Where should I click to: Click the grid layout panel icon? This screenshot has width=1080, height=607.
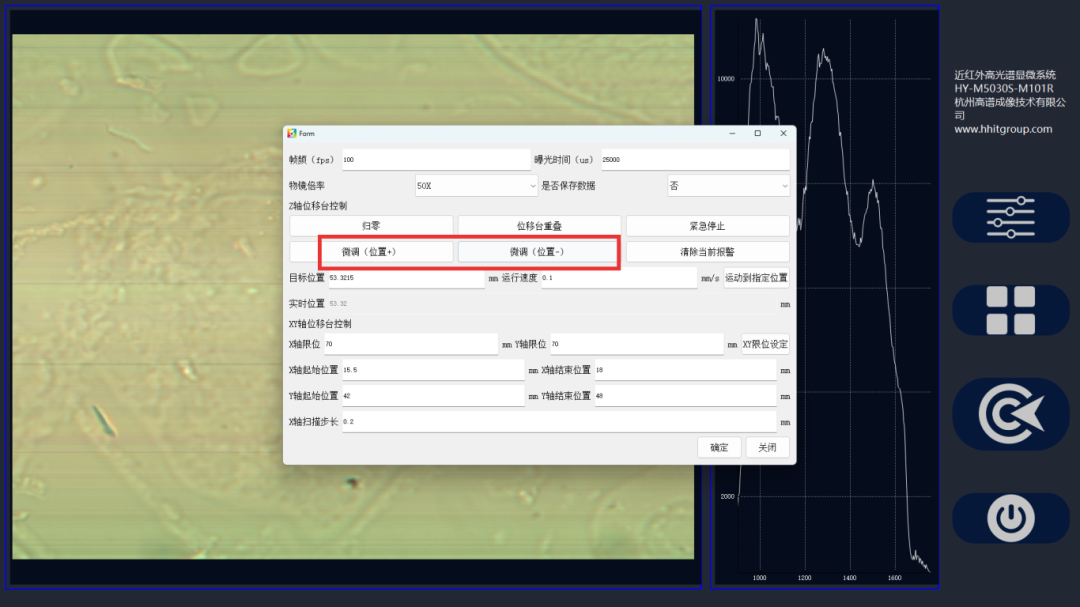tap(1010, 310)
